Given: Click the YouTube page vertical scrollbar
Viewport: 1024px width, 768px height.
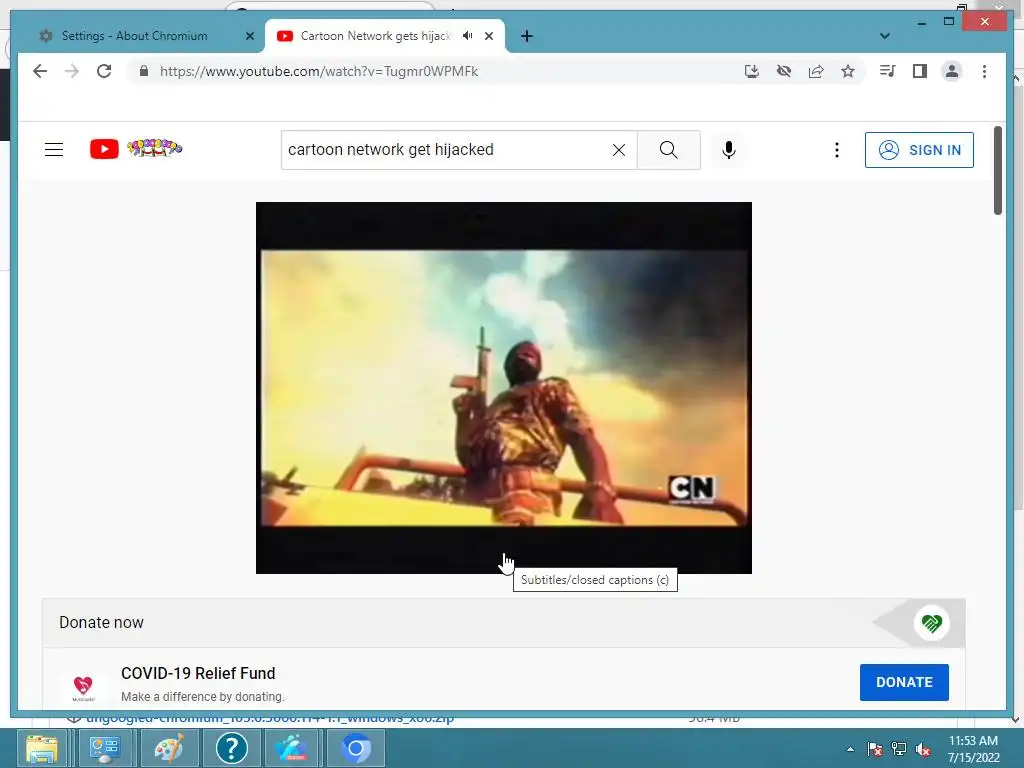Looking at the screenshot, I should click(x=997, y=170).
